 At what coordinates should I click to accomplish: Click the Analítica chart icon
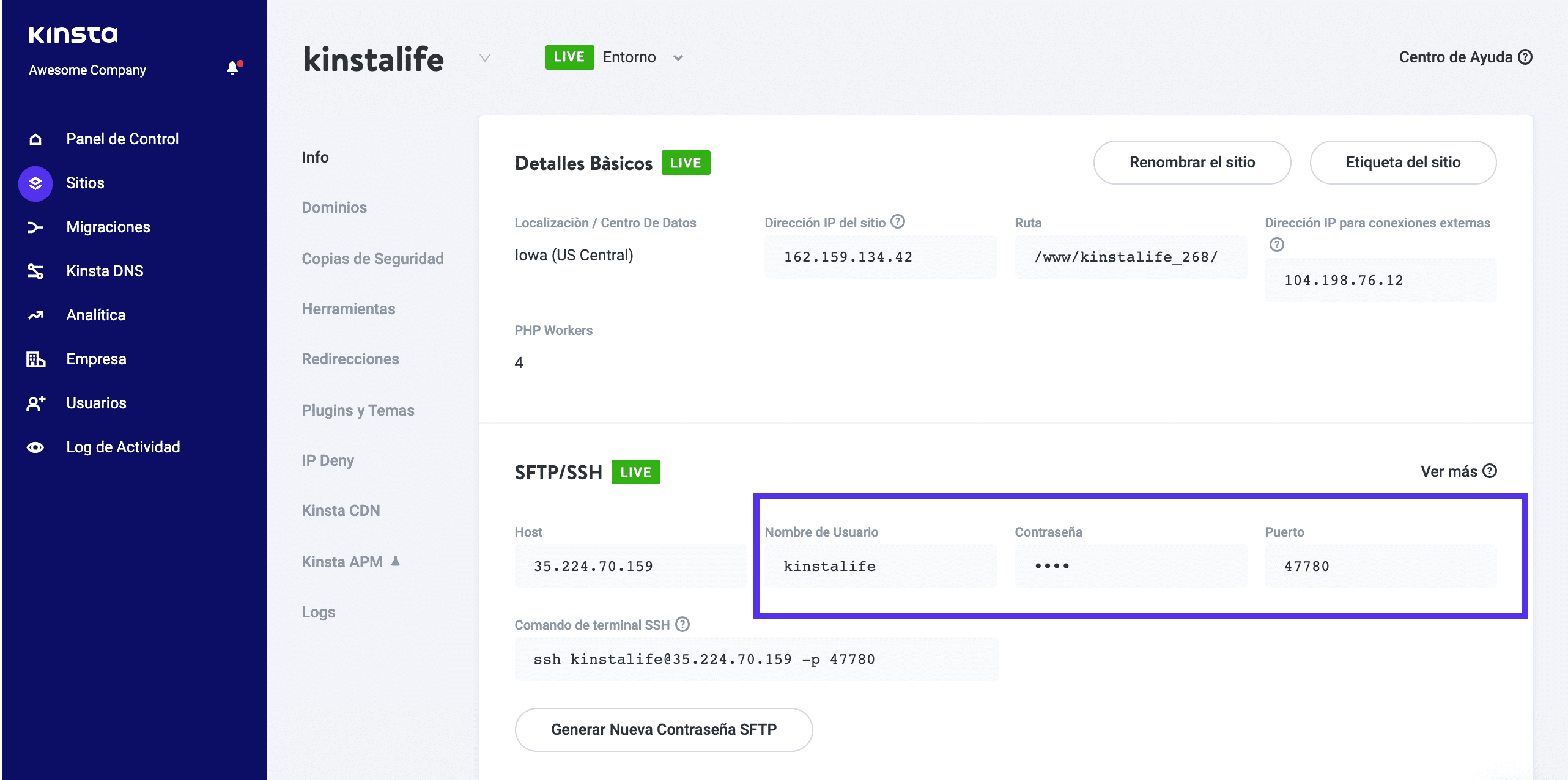(35, 315)
